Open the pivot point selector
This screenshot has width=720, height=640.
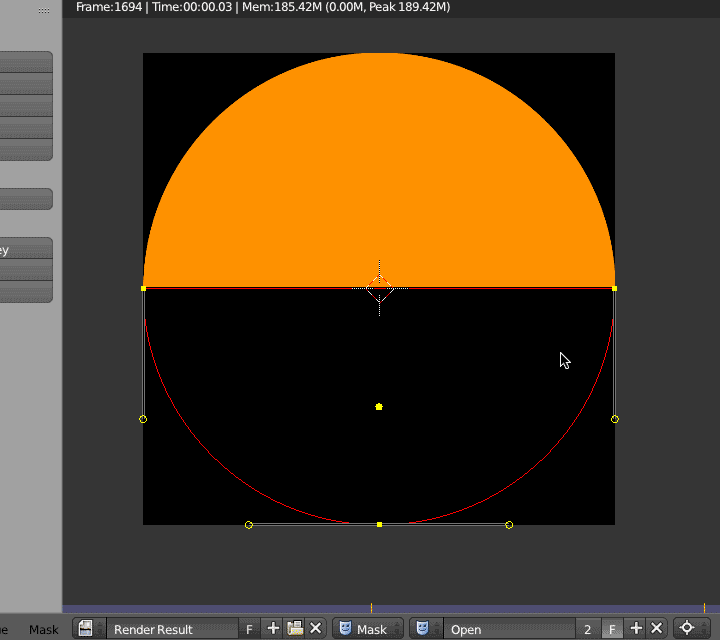(692, 629)
